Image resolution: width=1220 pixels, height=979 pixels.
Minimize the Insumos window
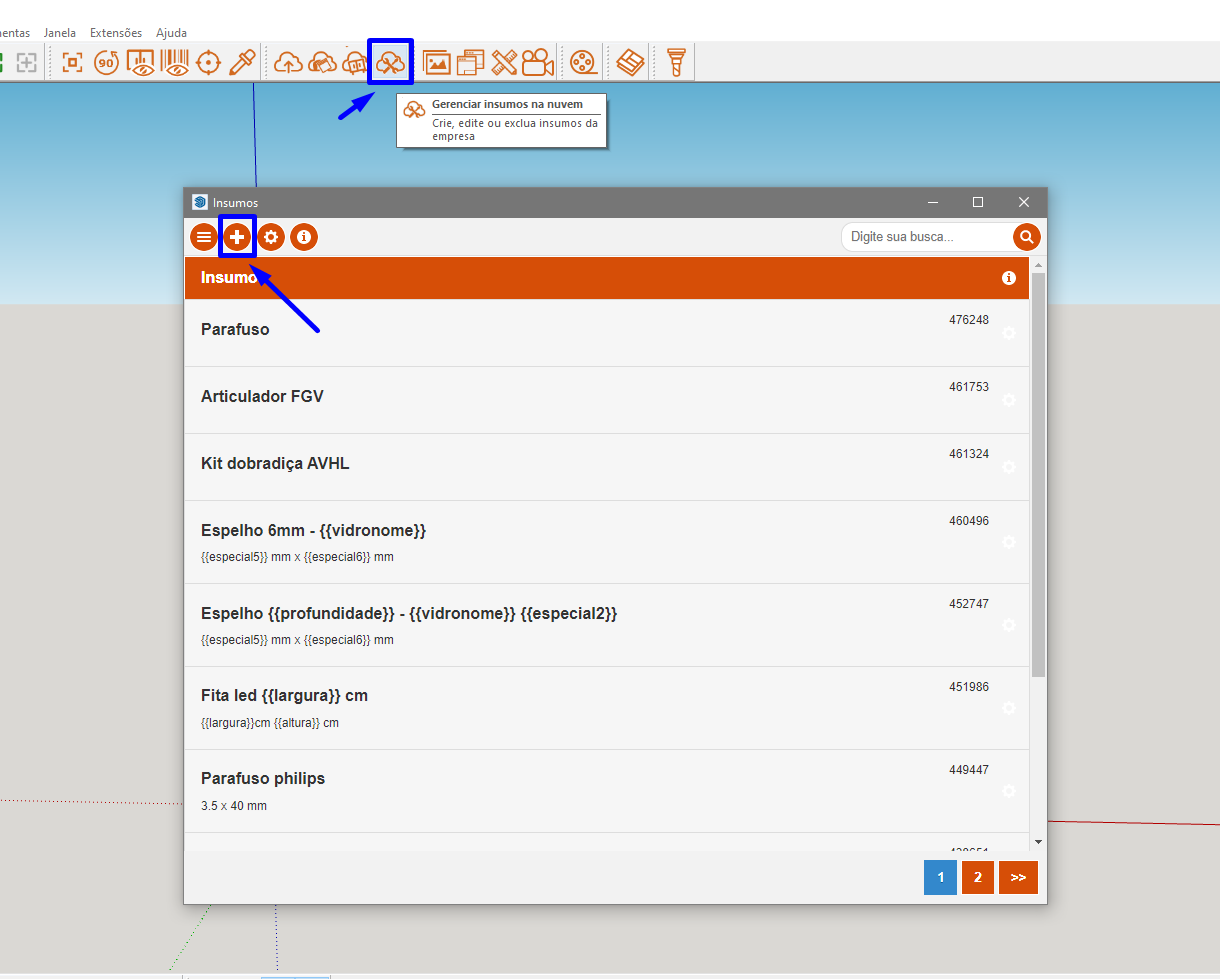click(x=932, y=202)
